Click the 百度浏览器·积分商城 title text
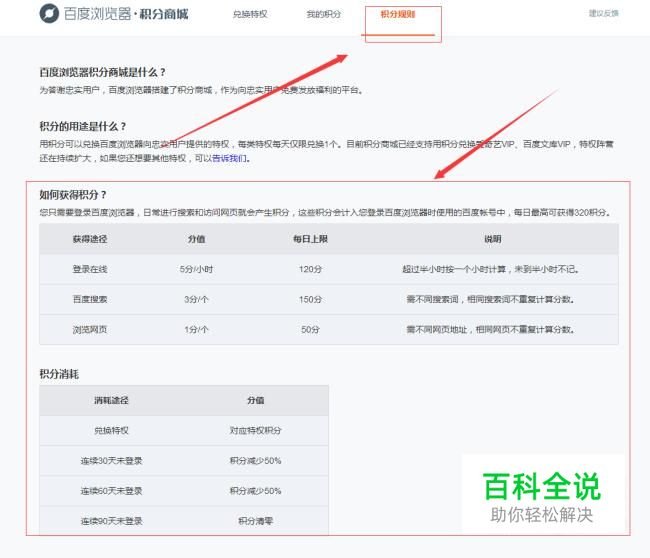The image size is (650, 558). pos(126,14)
